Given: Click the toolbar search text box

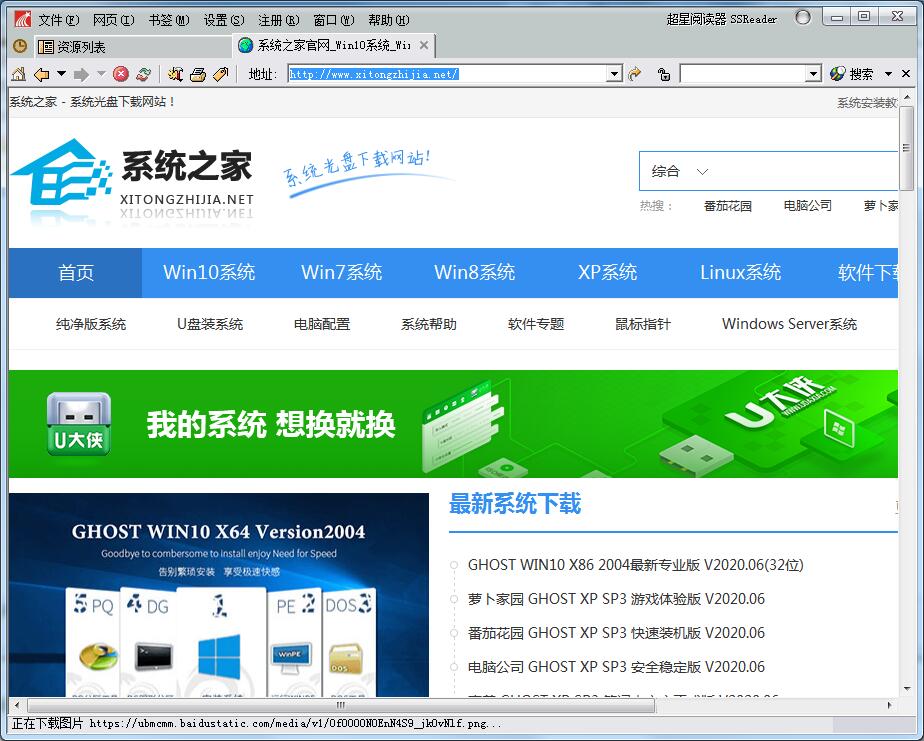Looking at the screenshot, I should pyautogui.click(x=743, y=74).
